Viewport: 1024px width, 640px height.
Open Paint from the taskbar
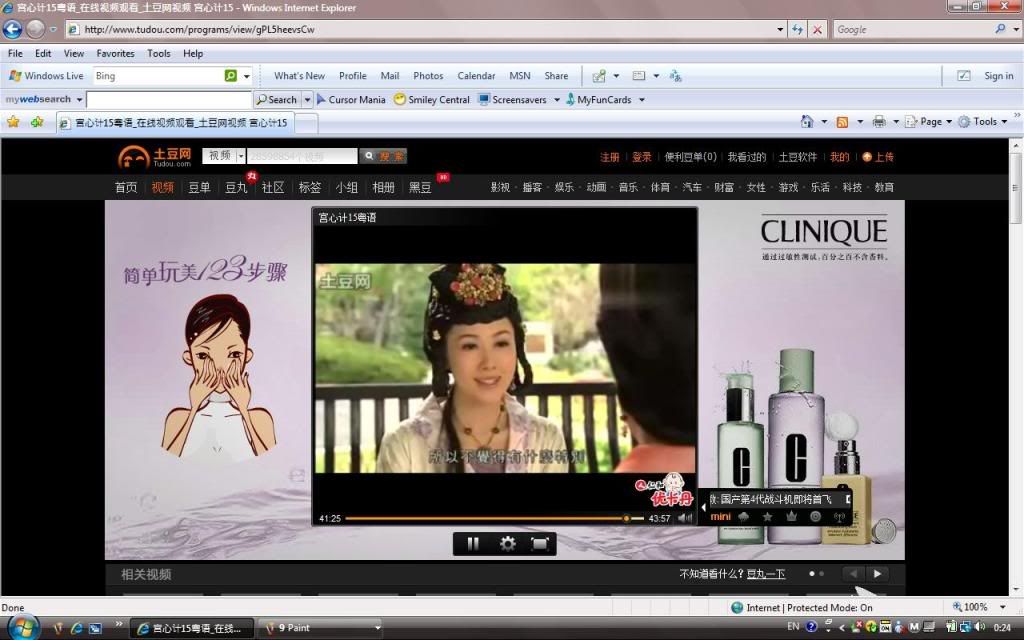320,628
